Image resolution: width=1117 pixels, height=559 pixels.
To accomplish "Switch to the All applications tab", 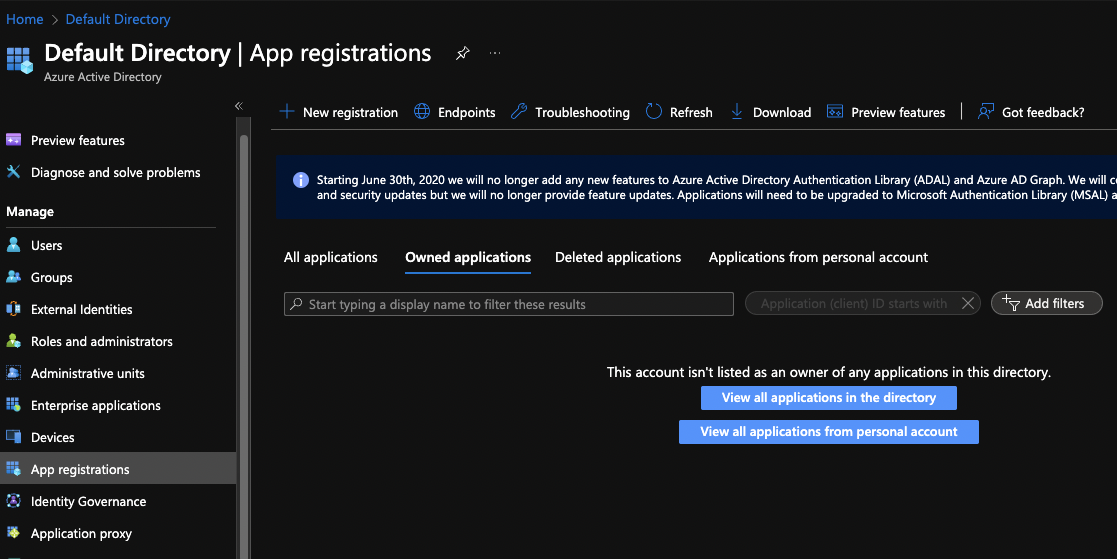I will coord(331,257).
